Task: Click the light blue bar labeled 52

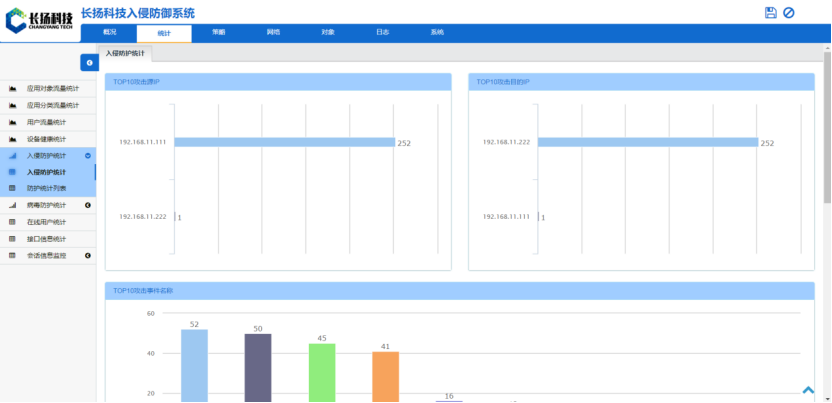Action: 194,365
